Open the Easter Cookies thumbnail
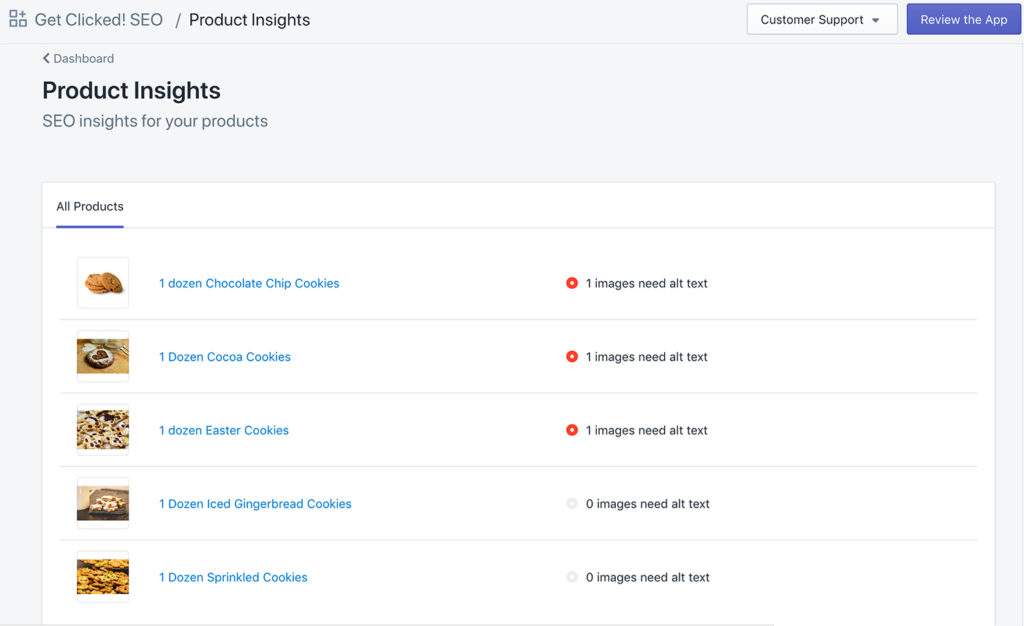 103,430
